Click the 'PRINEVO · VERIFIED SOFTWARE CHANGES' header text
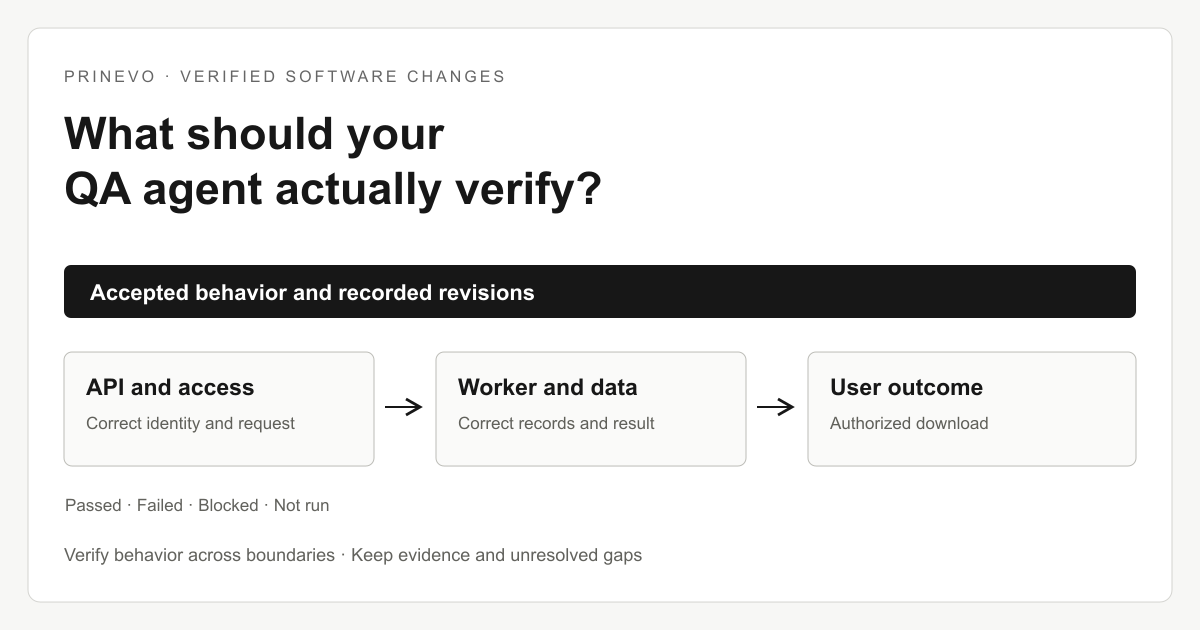This screenshot has height=630, width=1200. pos(285,76)
